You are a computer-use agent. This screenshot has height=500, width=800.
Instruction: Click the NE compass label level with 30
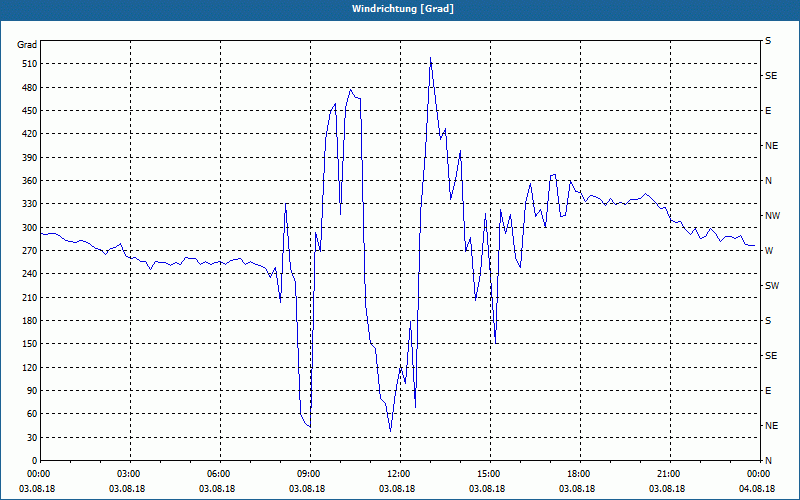771,426
